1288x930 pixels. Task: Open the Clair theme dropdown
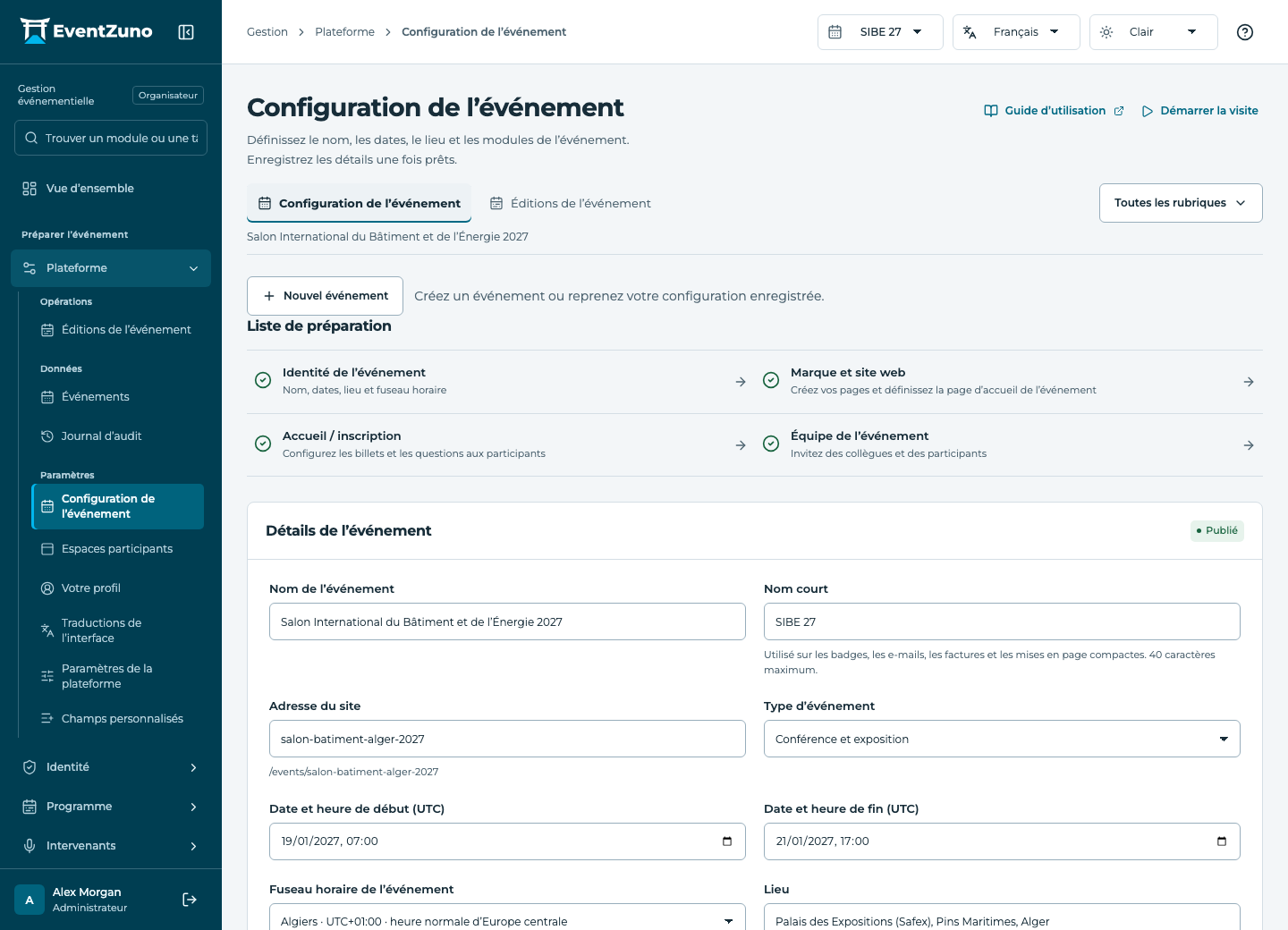[x=1153, y=32]
